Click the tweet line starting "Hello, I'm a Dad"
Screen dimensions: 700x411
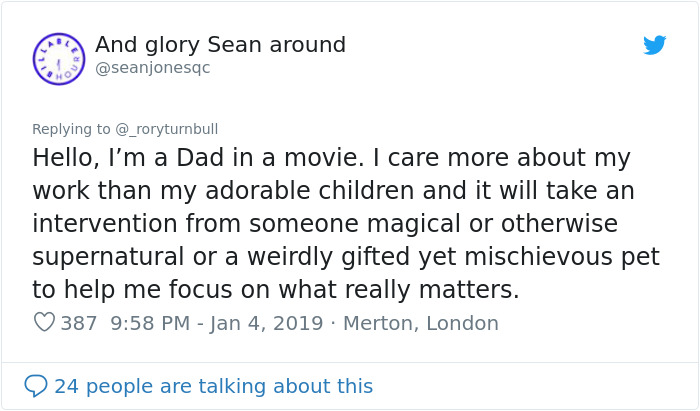click(x=331, y=158)
